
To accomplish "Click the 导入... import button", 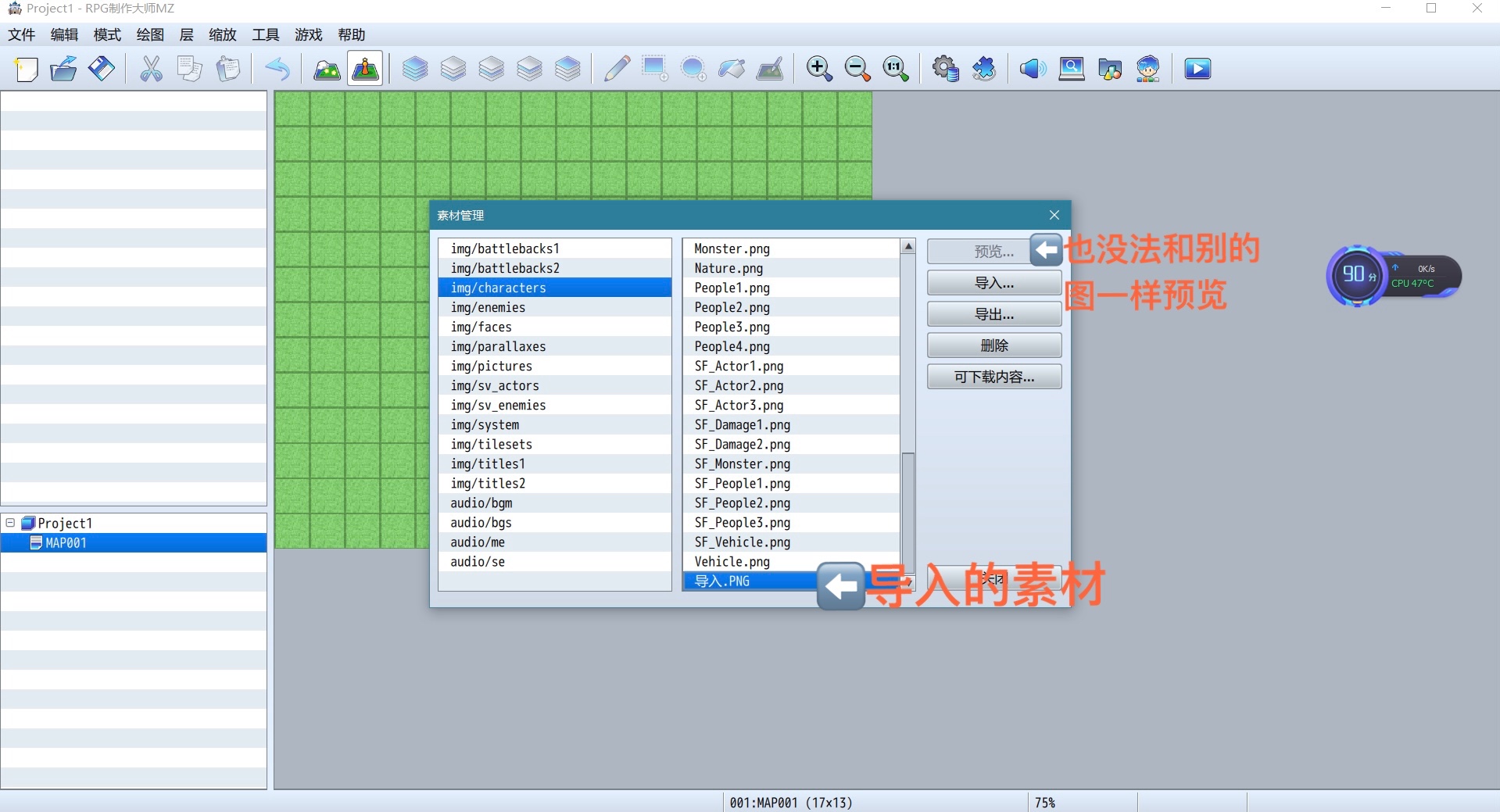I will tap(994, 283).
